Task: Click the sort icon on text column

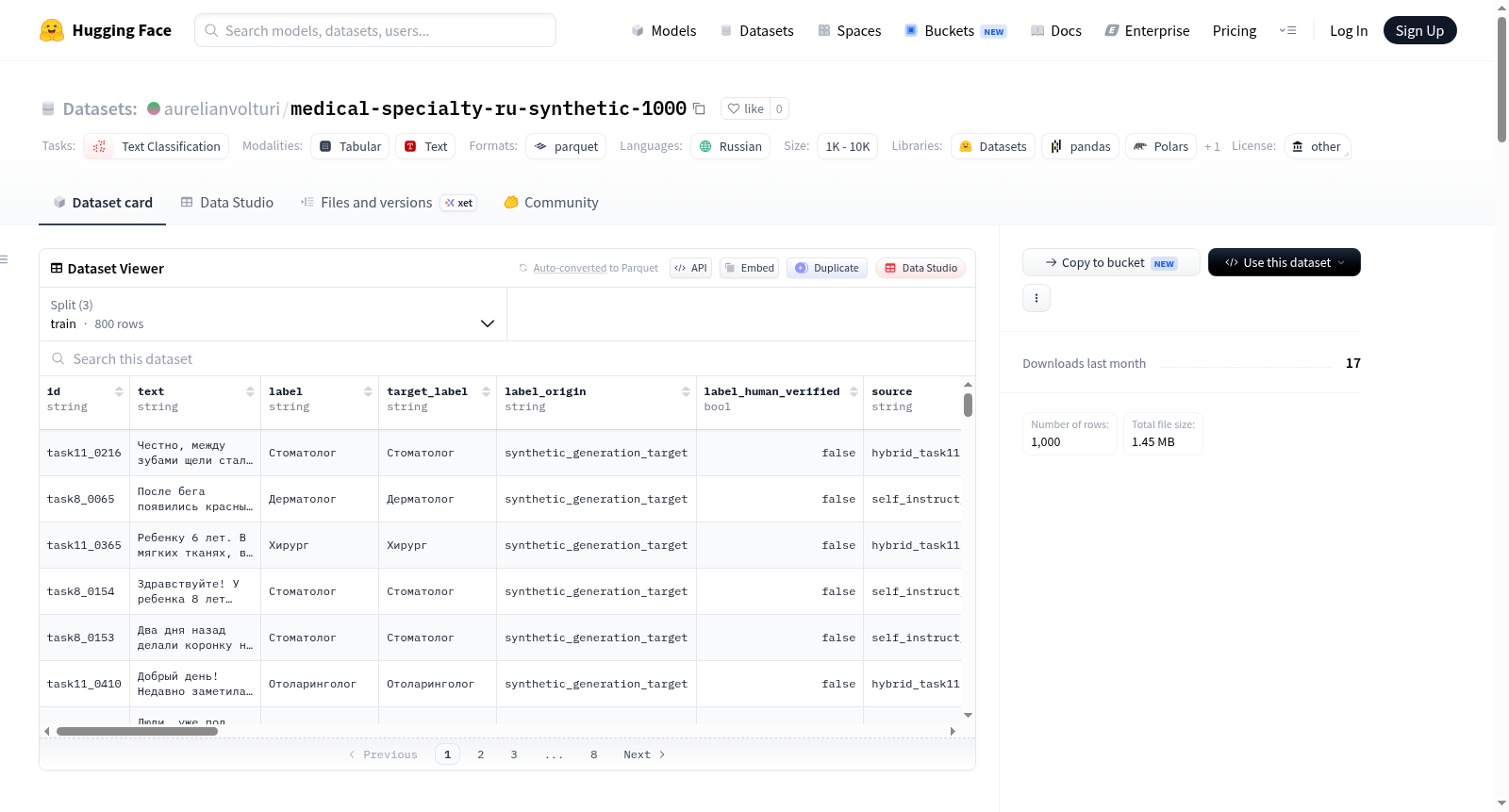Action: pos(250,391)
